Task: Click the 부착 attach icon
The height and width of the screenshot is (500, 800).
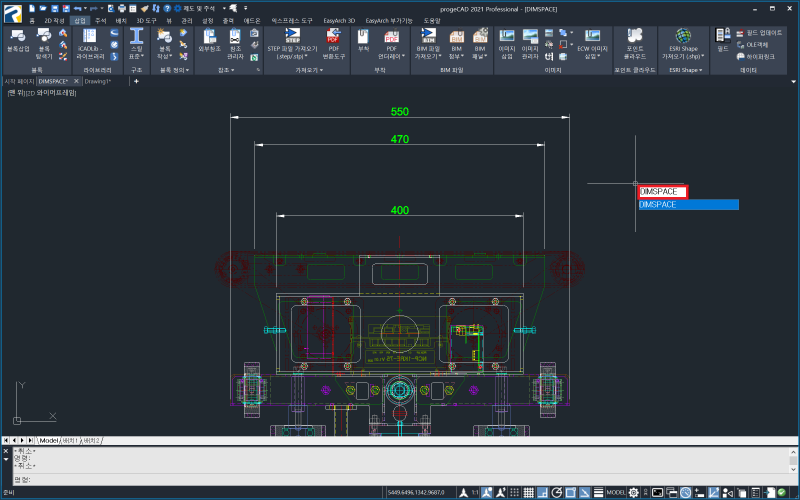Action: point(363,36)
